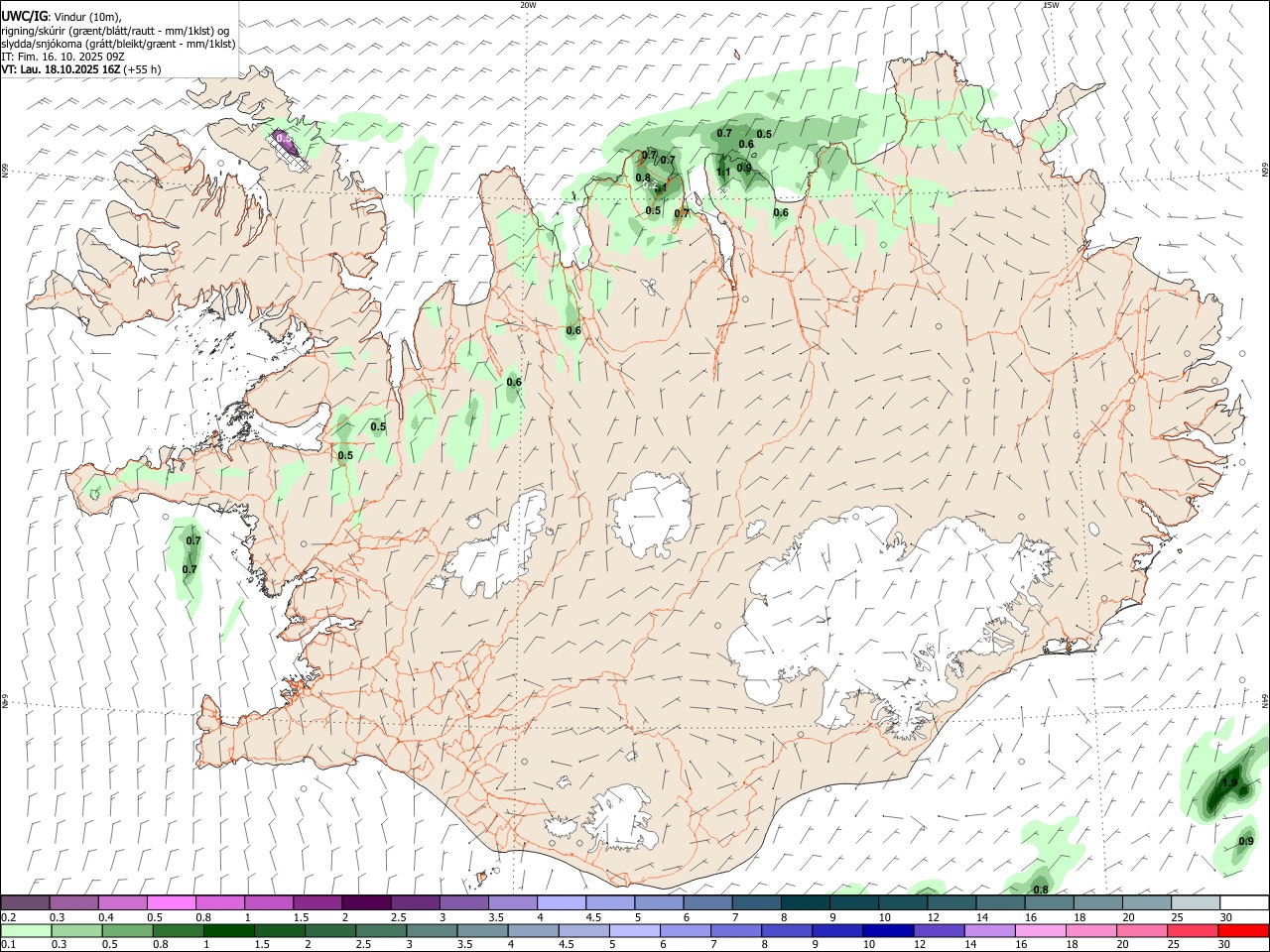Viewport: 1270px width, 952px height.
Task: Click the 15W longitude label
Action: click(x=1051, y=5)
